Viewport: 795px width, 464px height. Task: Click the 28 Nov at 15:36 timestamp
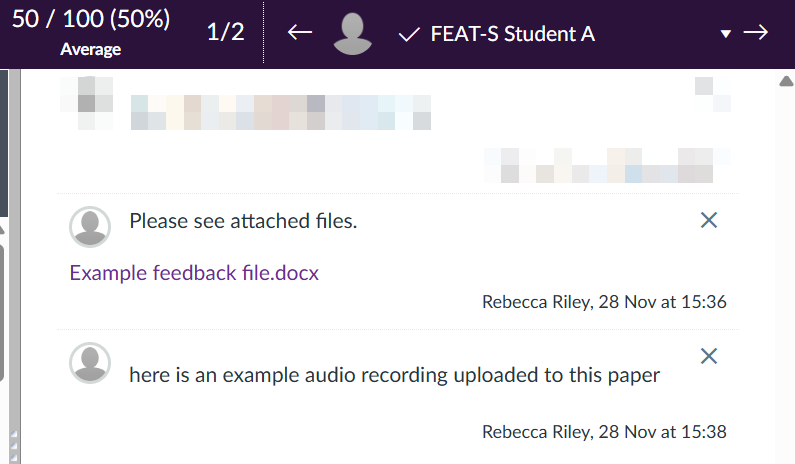(662, 301)
